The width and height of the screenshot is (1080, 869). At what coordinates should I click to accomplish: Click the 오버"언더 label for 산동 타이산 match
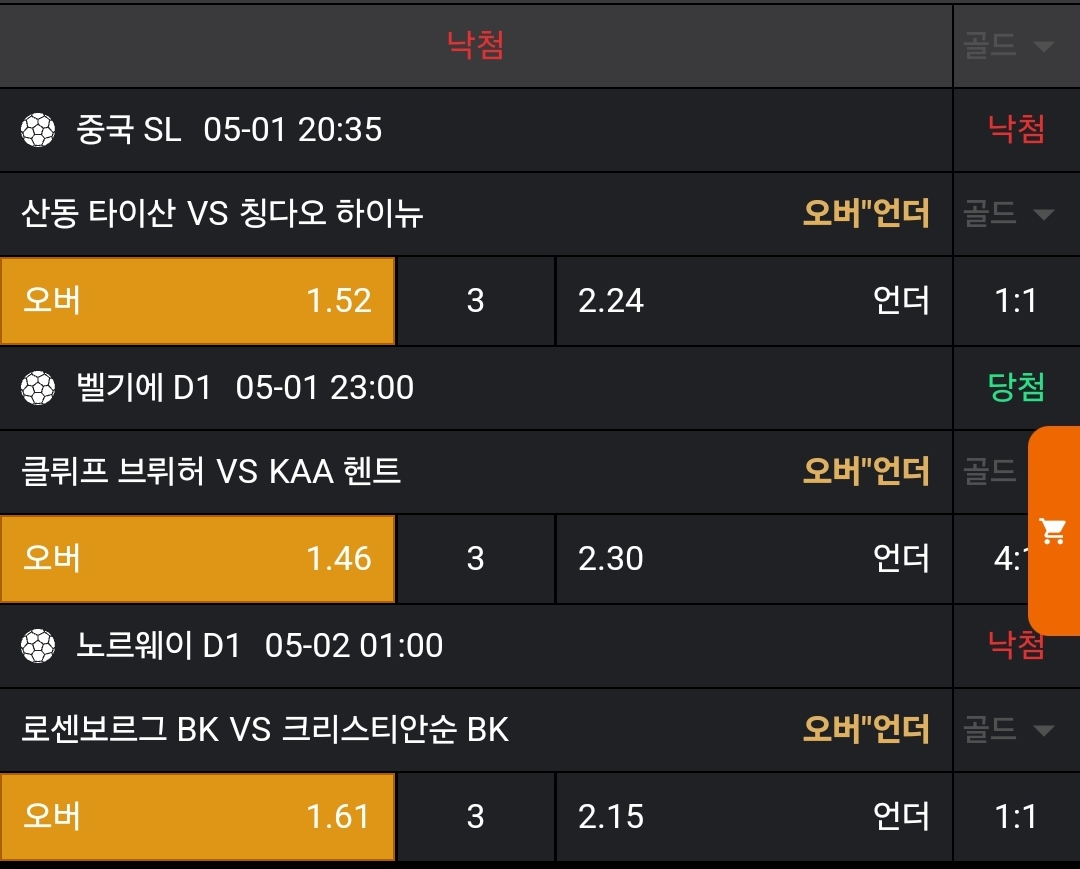pos(866,213)
